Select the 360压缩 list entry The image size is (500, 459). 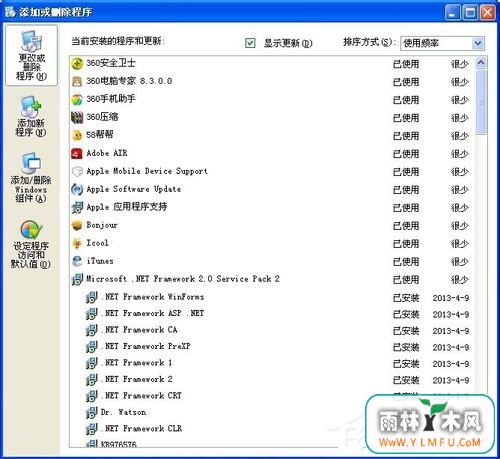[x=271, y=117]
